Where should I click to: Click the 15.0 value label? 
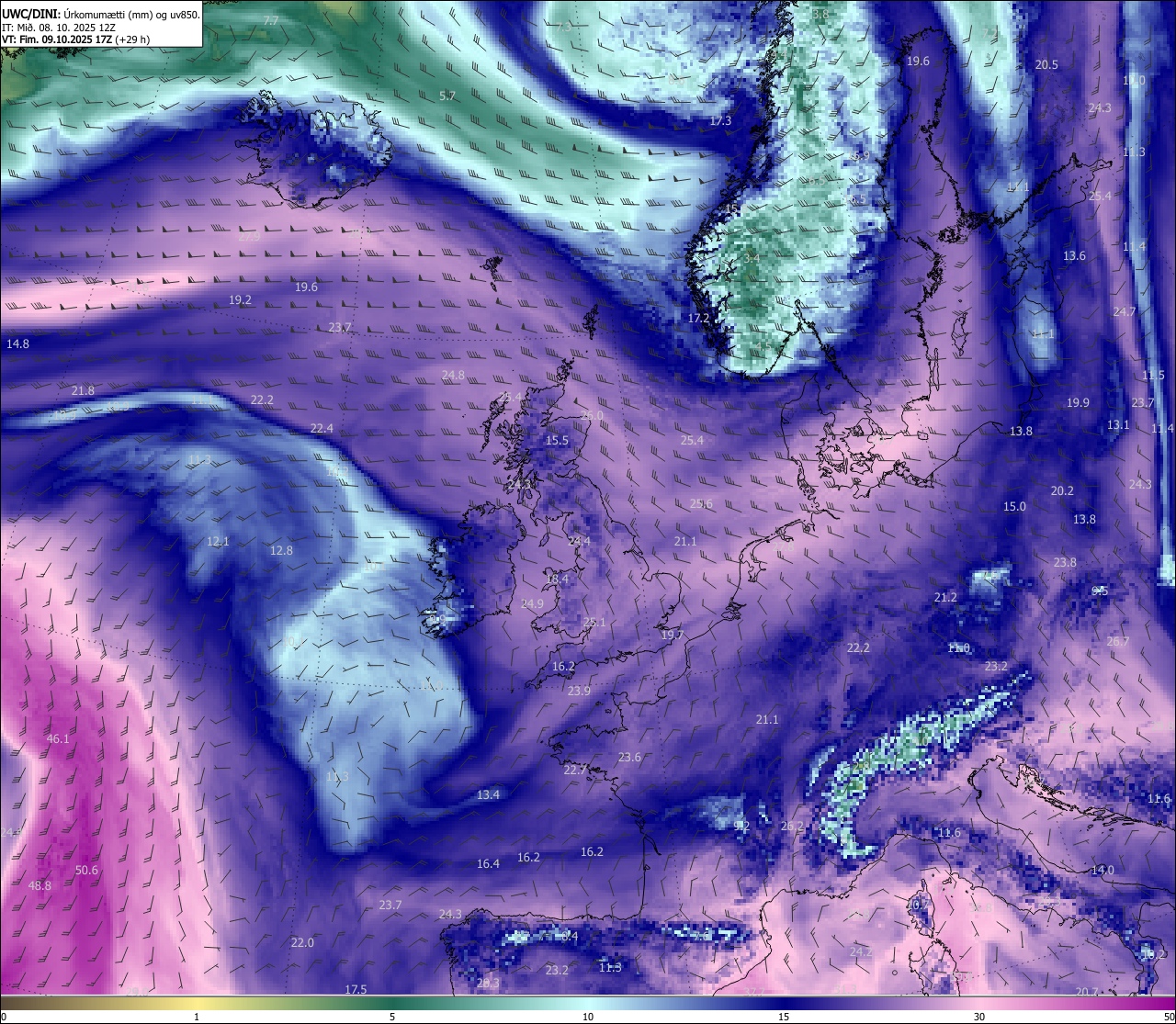pyautogui.click(x=1014, y=506)
